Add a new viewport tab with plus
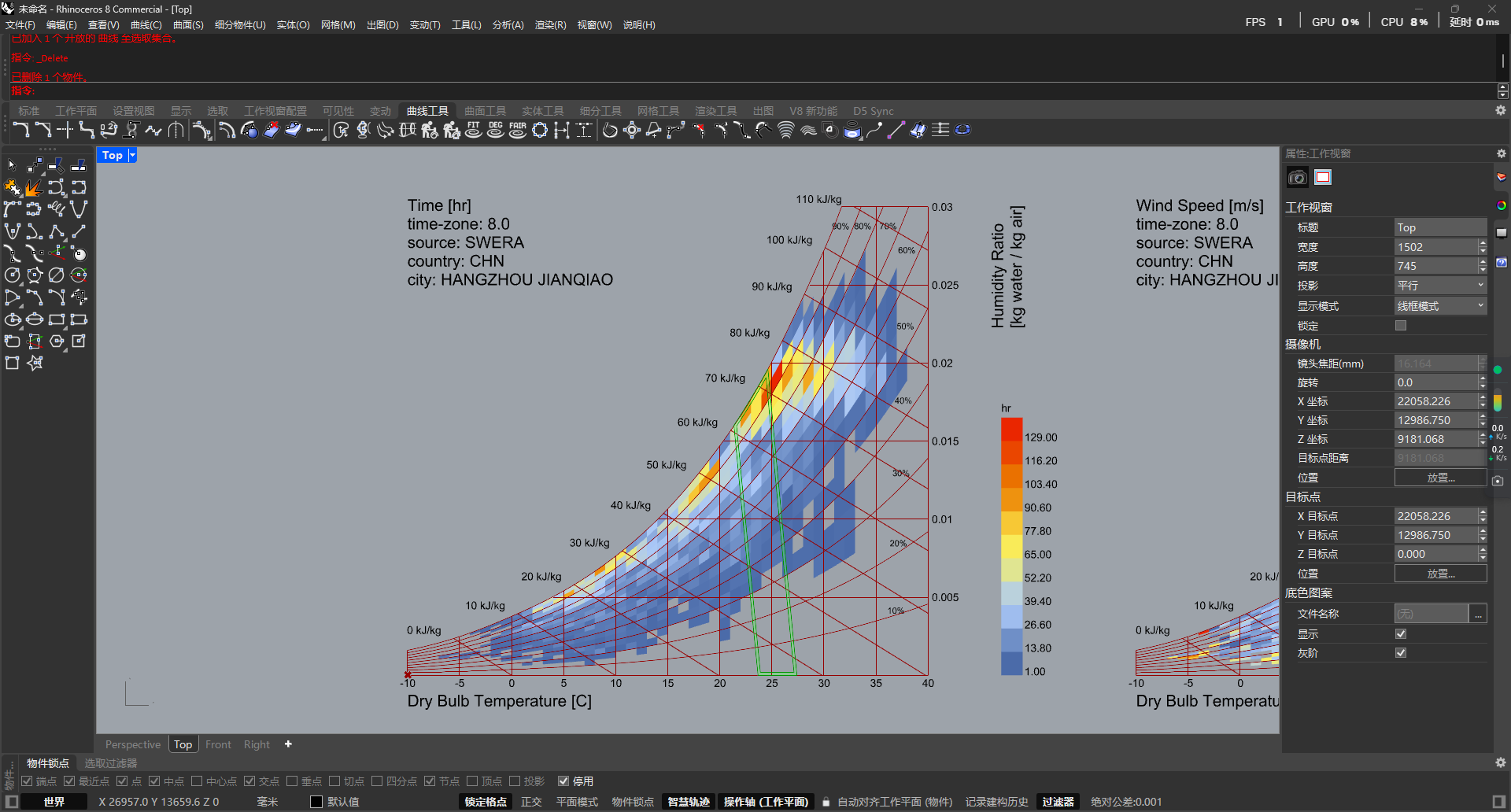Viewport: 1511px width, 812px height. 288,744
